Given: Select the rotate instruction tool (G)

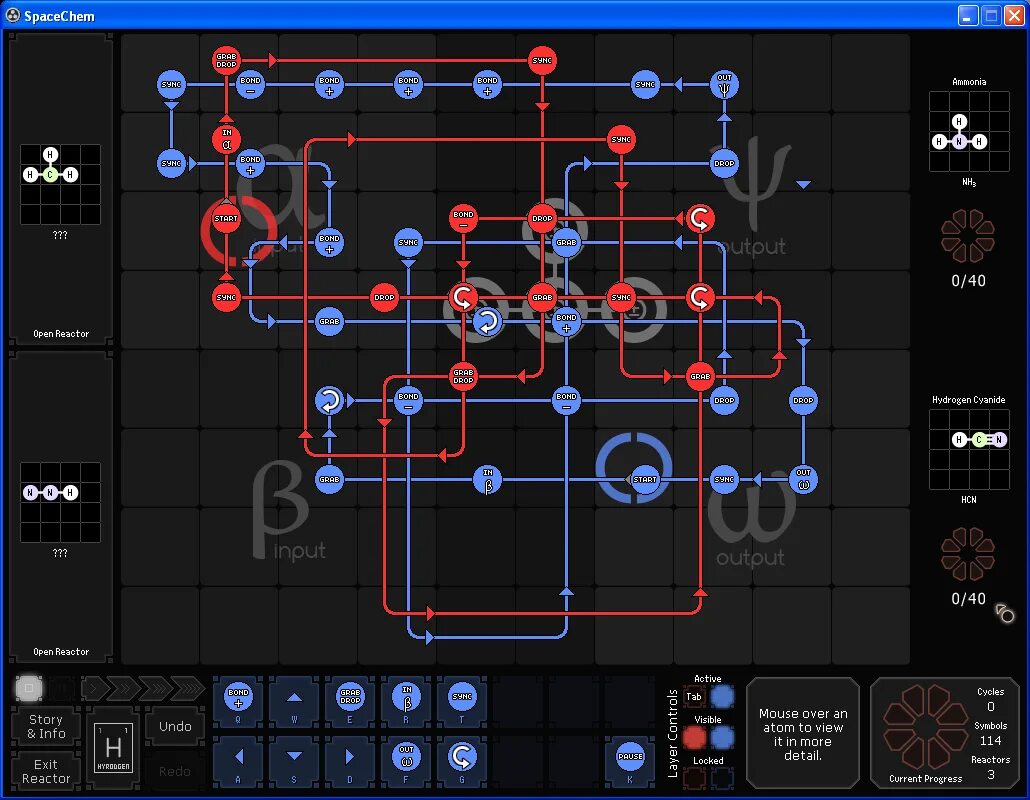Looking at the screenshot, I should 462,761.
